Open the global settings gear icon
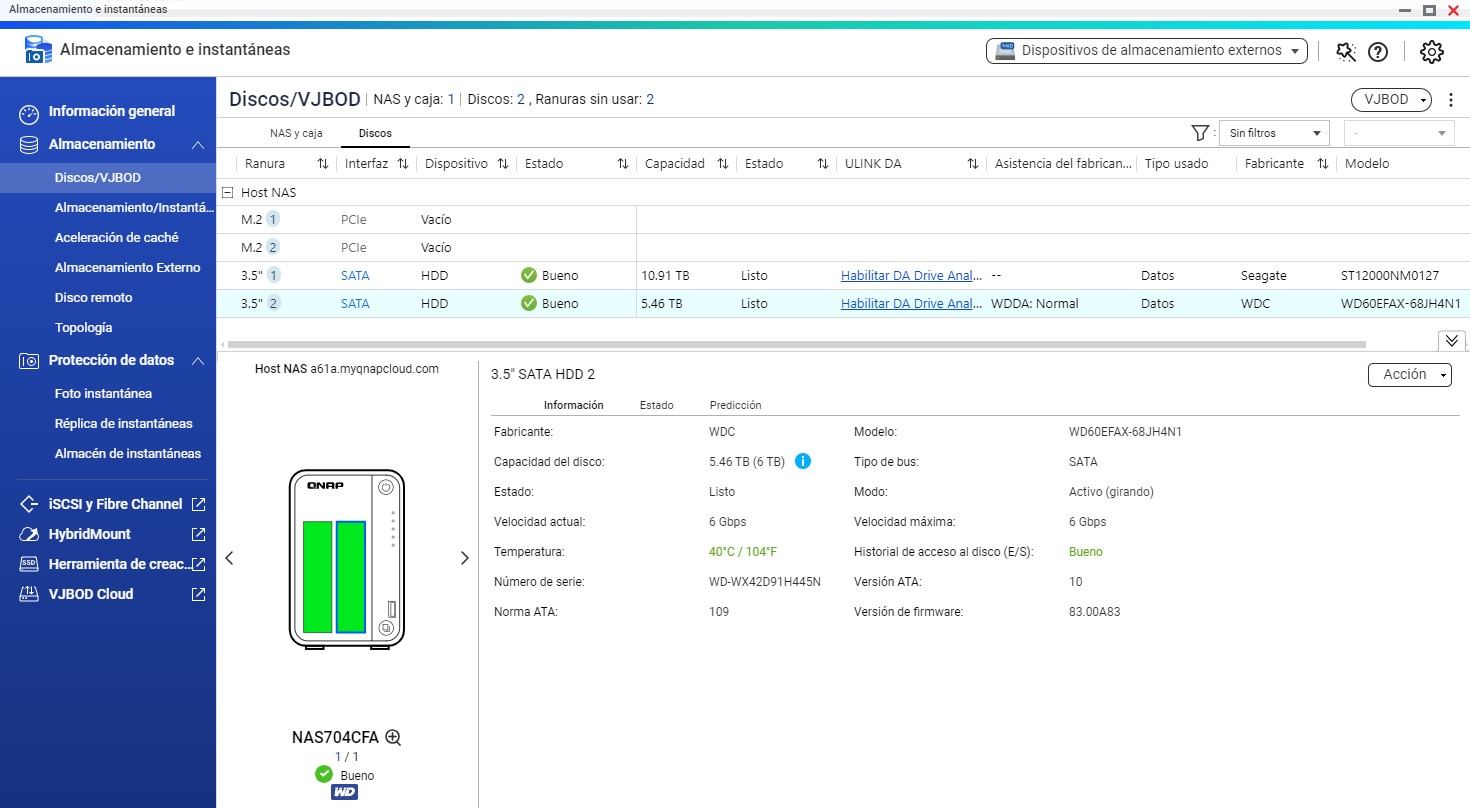Image resolution: width=1470 pixels, height=808 pixels. [1432, 52]
